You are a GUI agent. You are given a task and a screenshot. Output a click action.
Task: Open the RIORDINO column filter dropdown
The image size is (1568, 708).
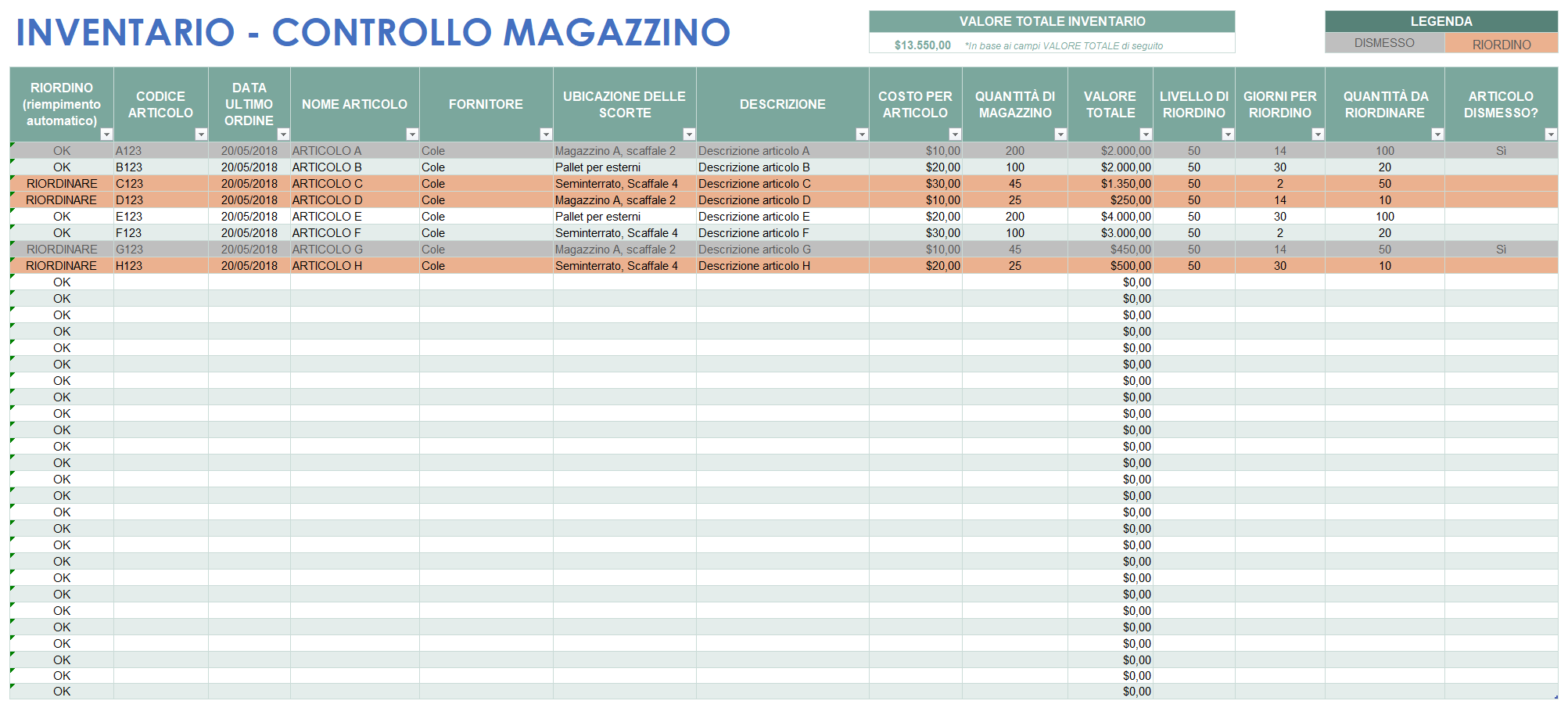106,135
